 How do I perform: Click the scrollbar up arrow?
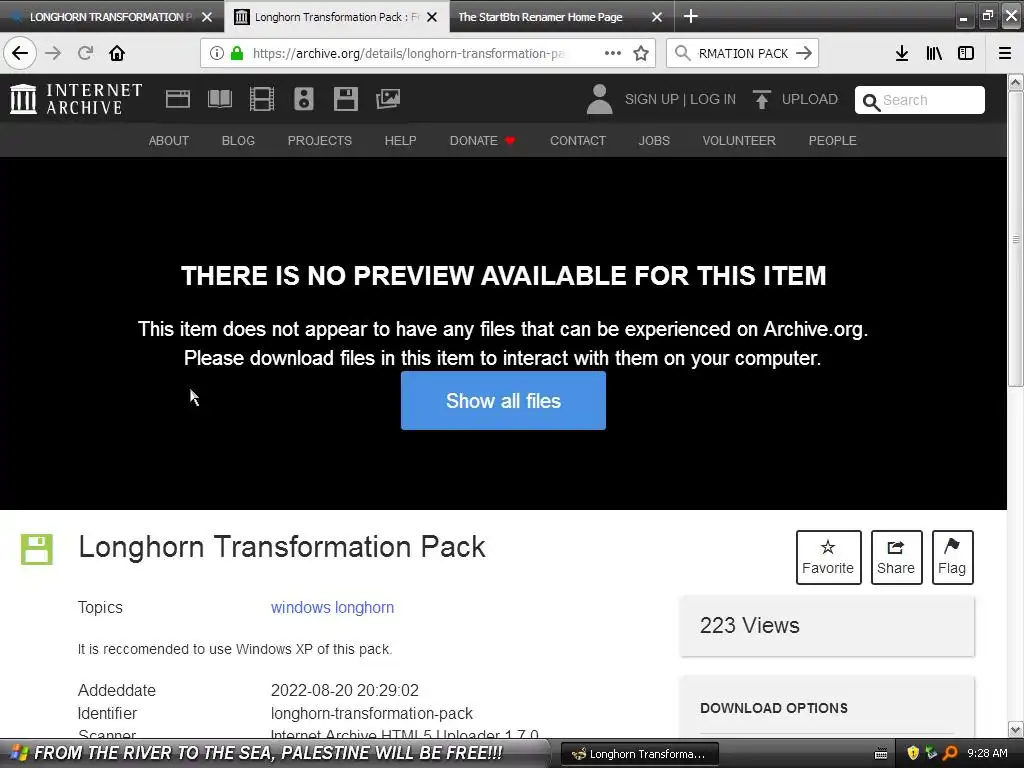tap(1016, 82)
